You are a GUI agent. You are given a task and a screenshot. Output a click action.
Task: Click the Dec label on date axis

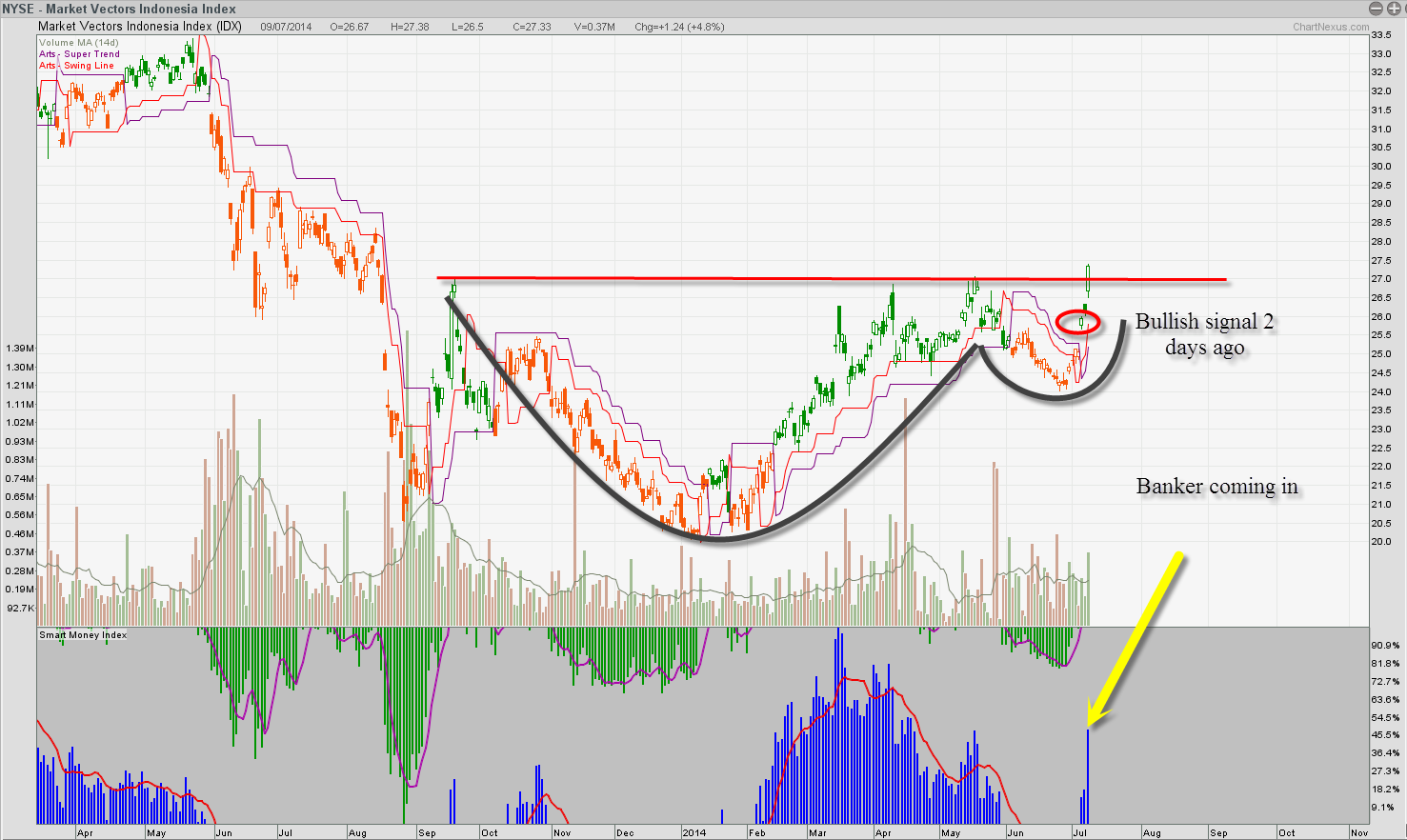pyautogui.click(x=625, y=832)
